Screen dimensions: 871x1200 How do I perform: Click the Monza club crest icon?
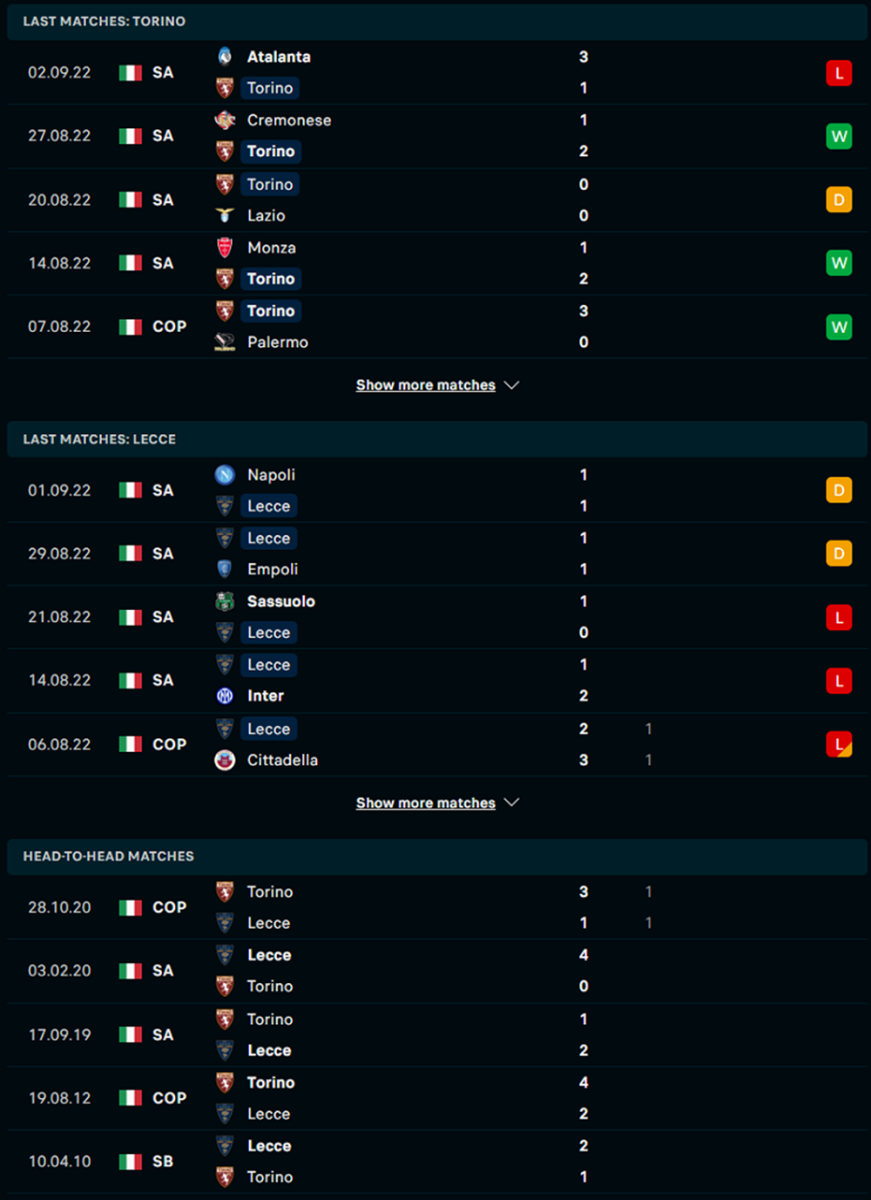click(x=225, y=247)
